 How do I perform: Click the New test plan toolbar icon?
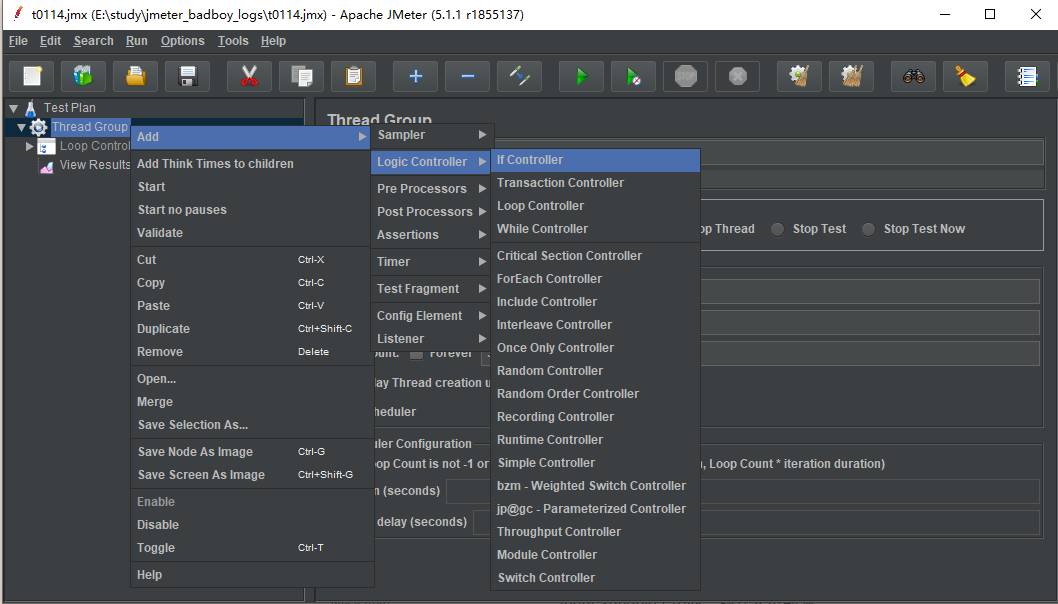pos(32,76)
